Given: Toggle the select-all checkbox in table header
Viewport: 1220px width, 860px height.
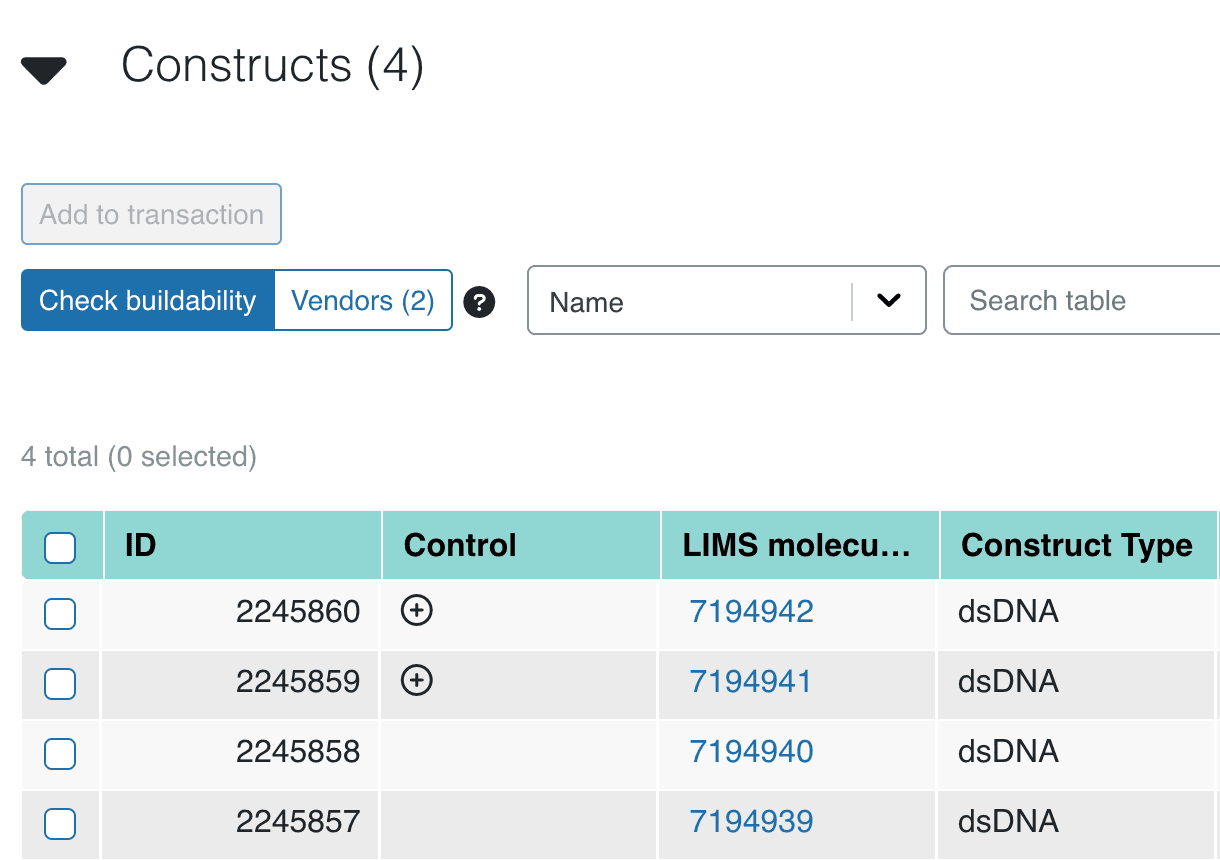Looking at the screenshot, I should [x=60, y=547].
